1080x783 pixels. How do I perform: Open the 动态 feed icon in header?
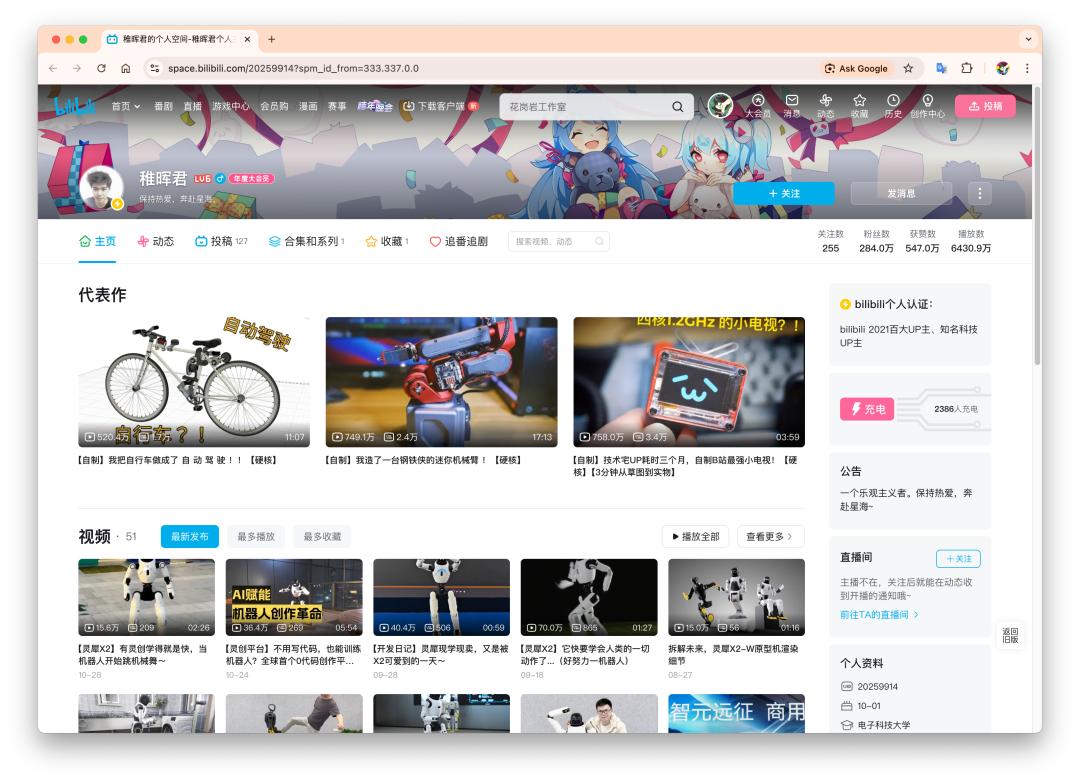(x=825, y=106)
